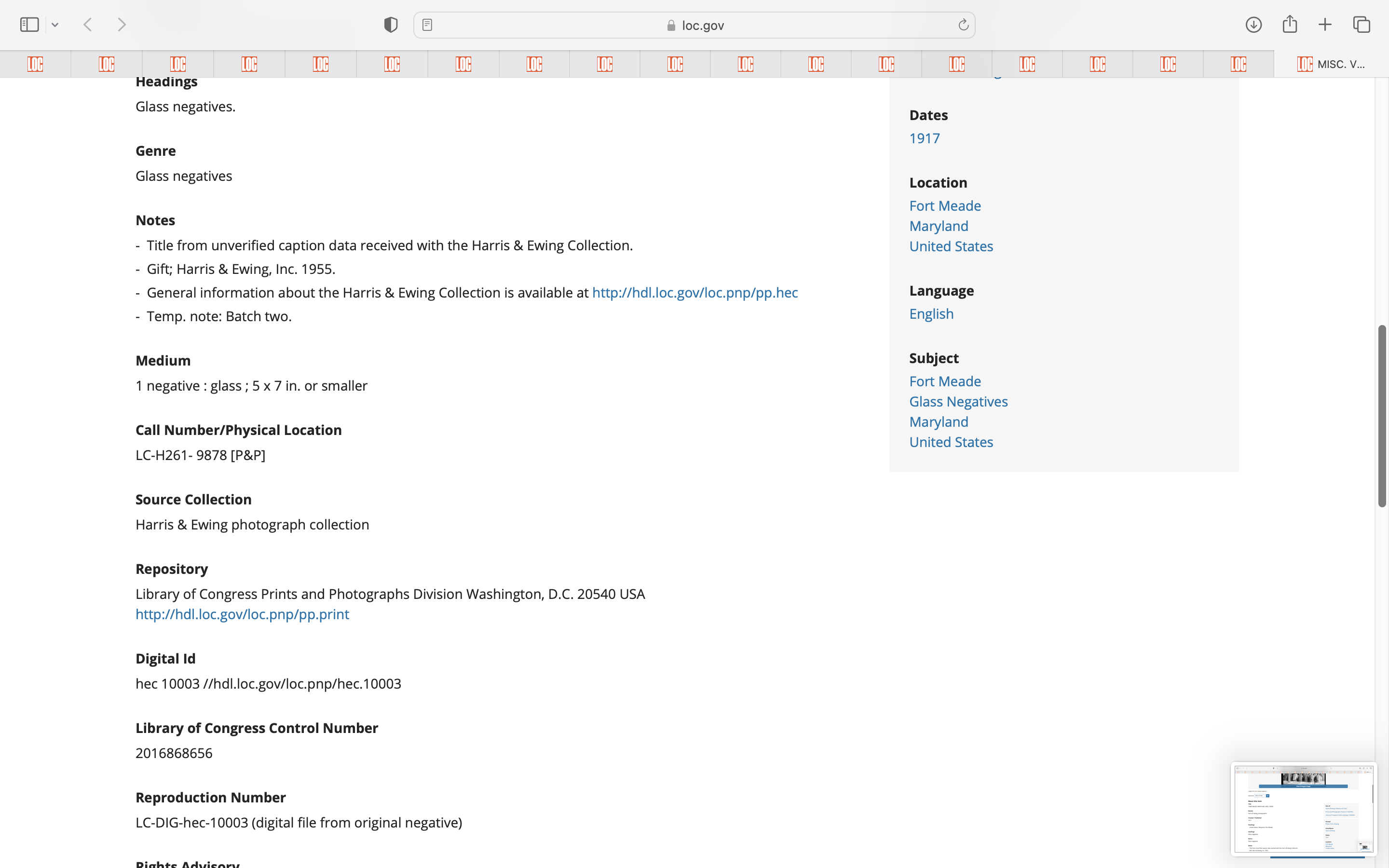This screenshot has height=868, width=1389.
Task: Open the privacy shield report icon
Action: pyautogui.click(x=390, y=25)
